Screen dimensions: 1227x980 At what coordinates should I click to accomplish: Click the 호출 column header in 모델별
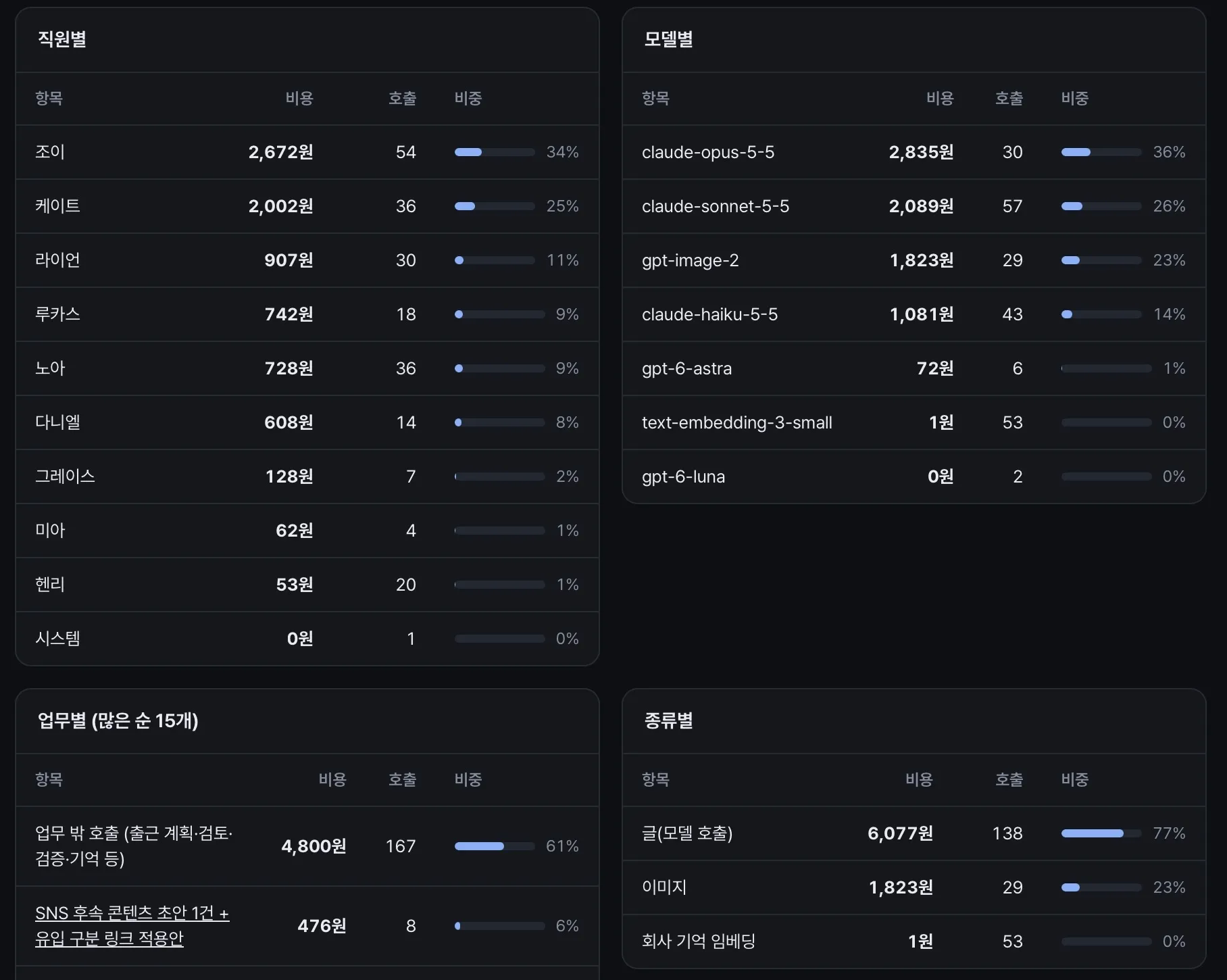pos(1009,99)
